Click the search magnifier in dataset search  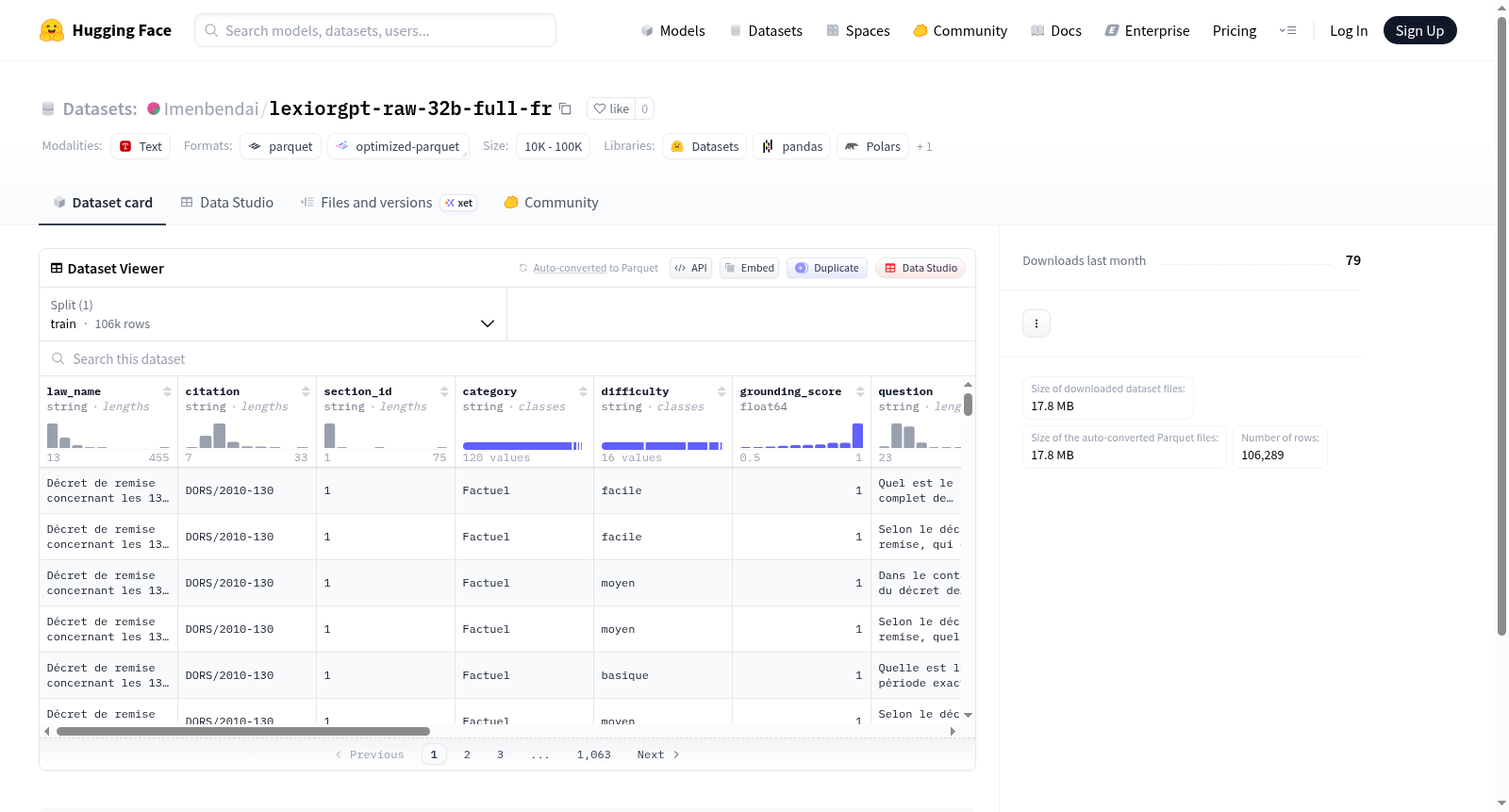tap(58, 359)
